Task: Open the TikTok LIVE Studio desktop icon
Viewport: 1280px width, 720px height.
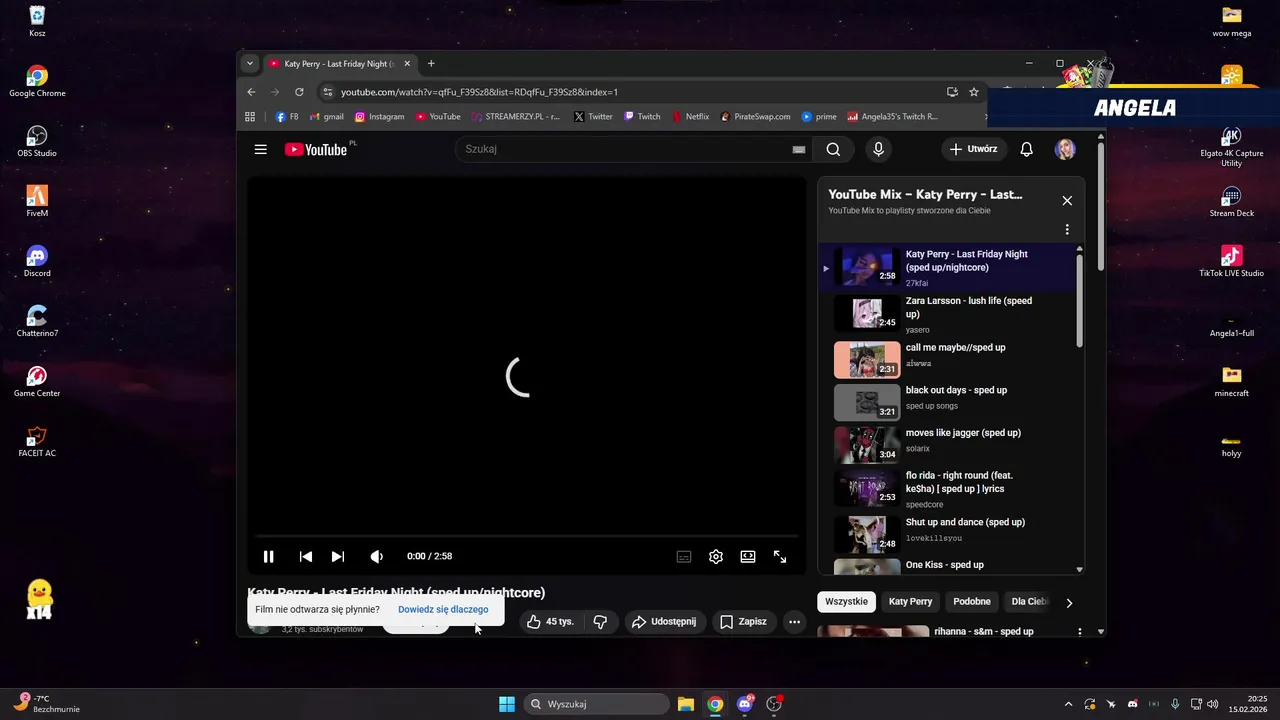Action: [x=1231, y=261]
